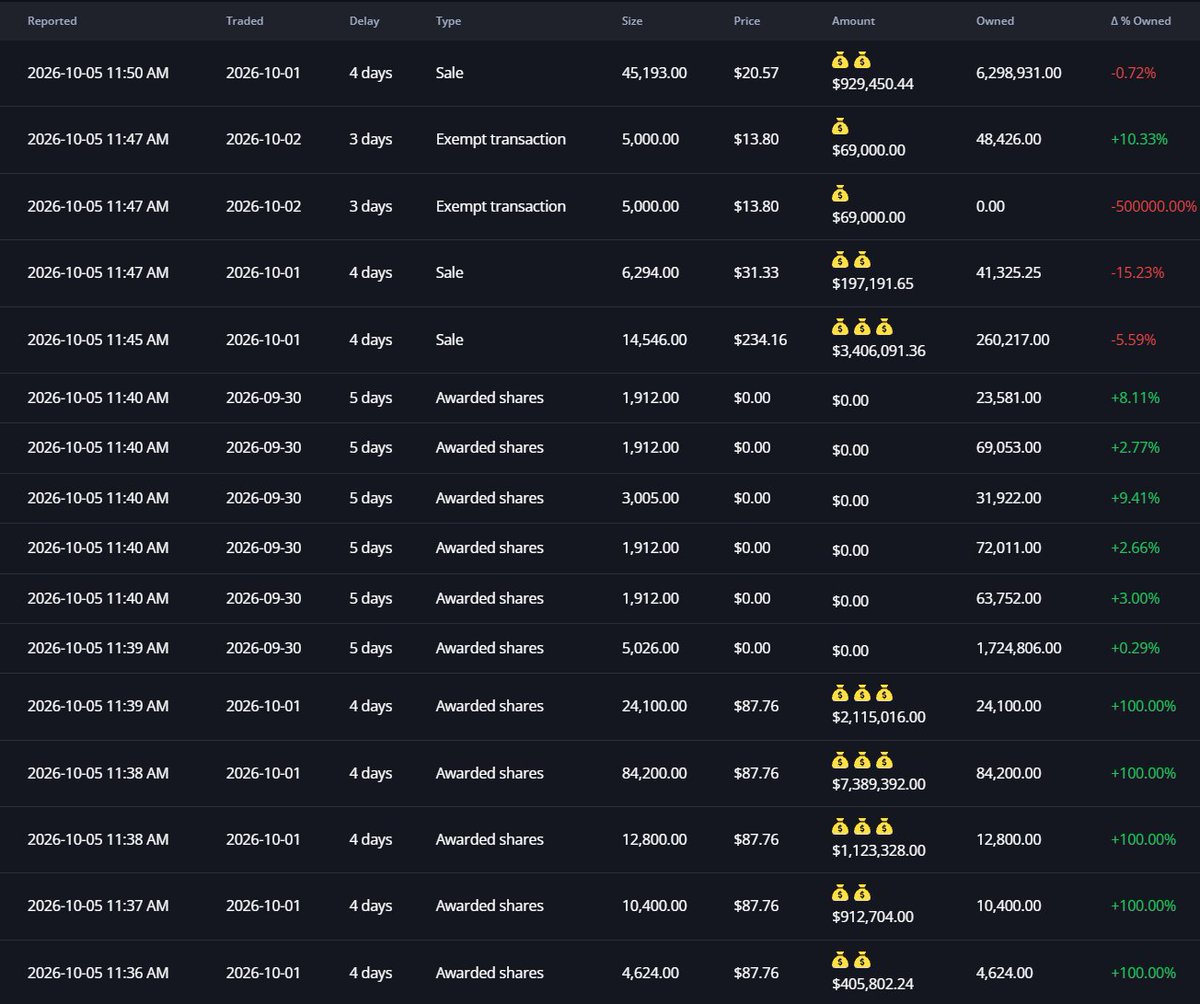Click the price $31.33

[x=756, y=273]
